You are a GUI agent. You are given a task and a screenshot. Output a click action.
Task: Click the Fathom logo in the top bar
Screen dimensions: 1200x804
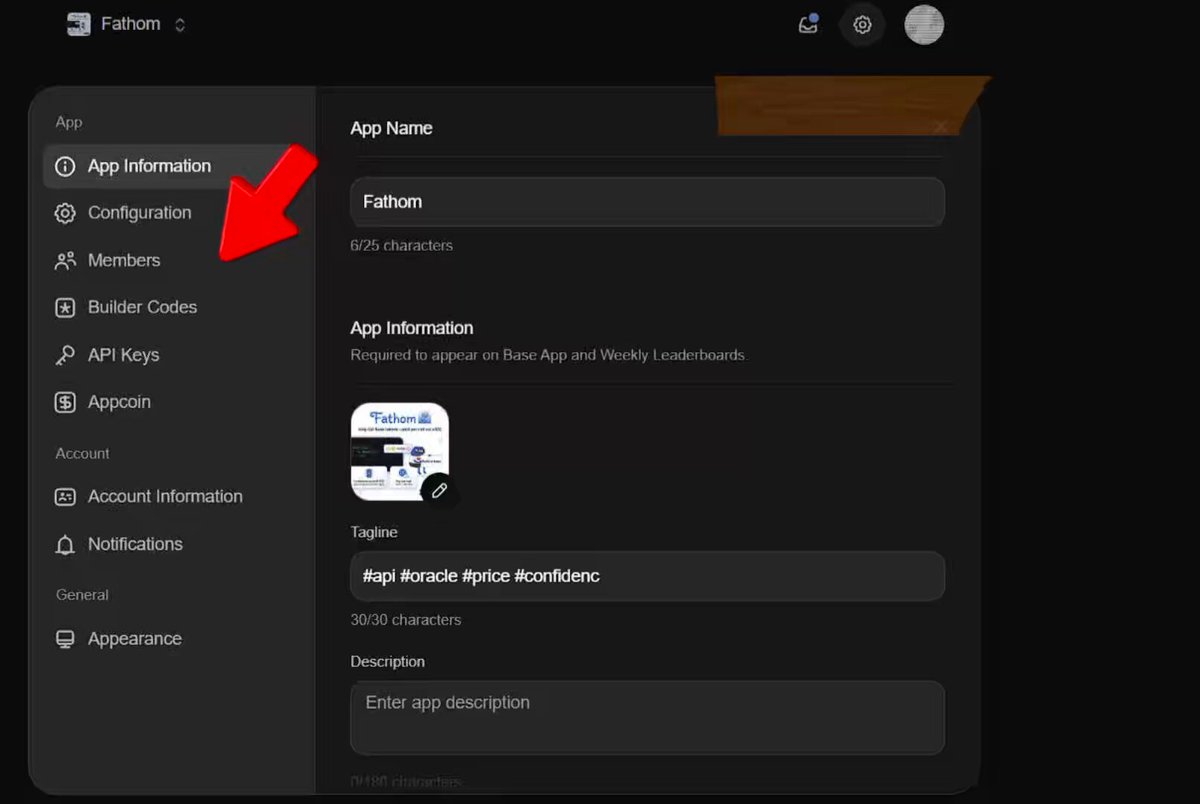(x=78, y=24)
